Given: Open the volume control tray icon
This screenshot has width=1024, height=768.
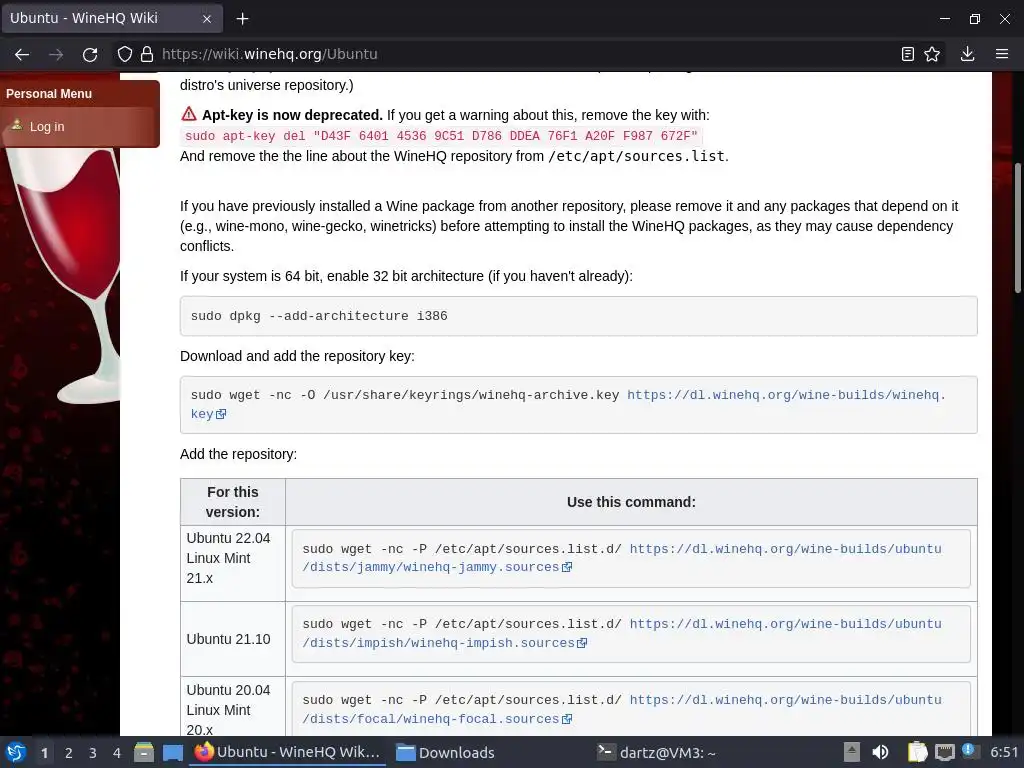Looking at the screenshot, I should 880,752.
